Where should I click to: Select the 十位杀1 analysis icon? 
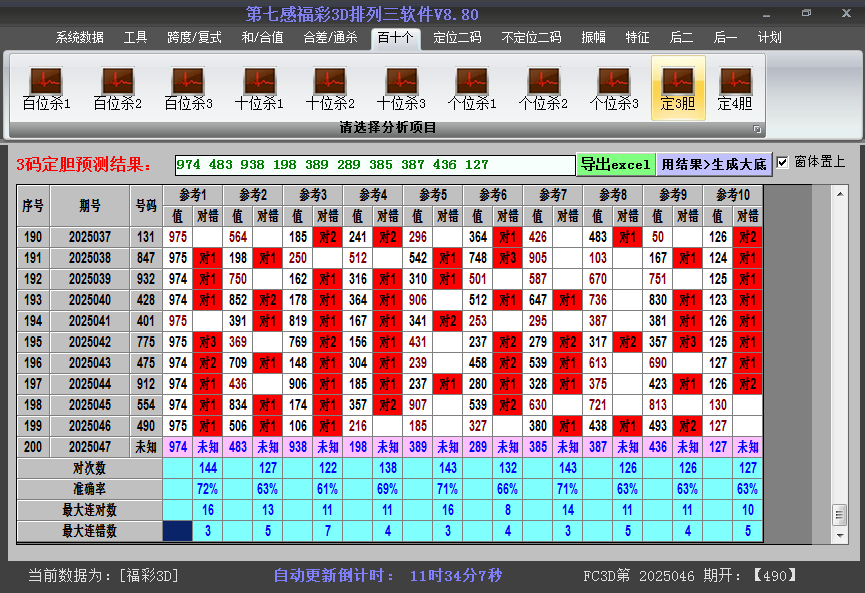point(259,89)
